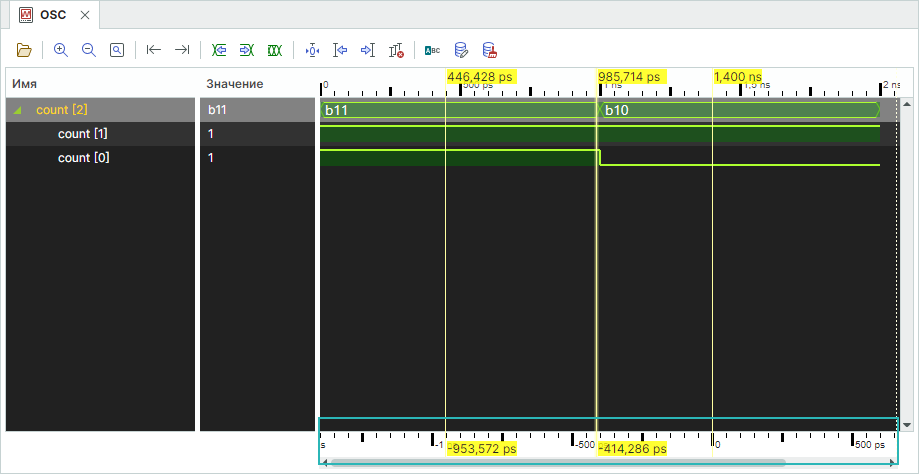Click the green all-transitions icon

tap(274, 50)
